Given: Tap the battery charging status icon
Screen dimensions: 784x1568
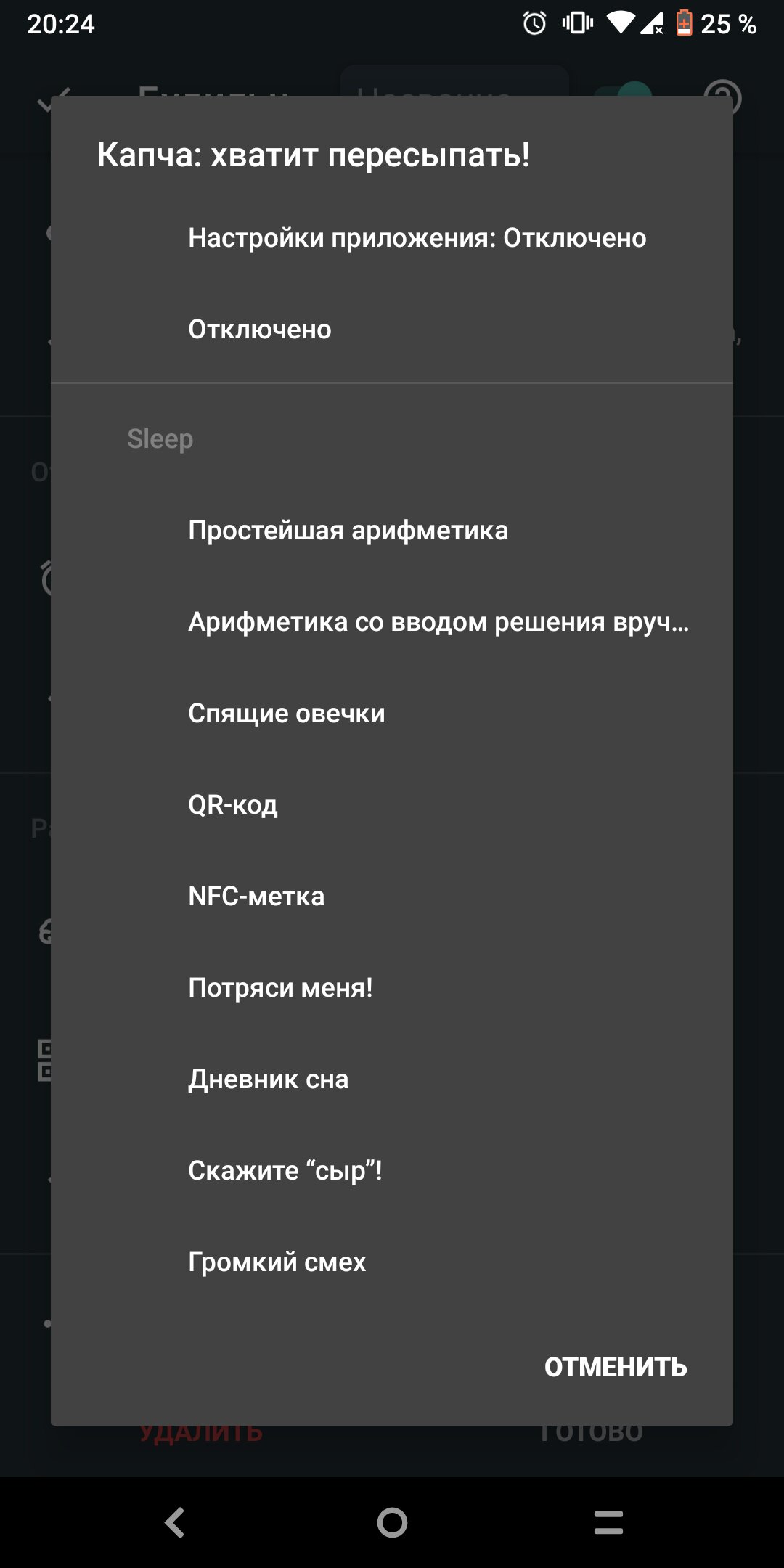Looking at the screenshot, I should click(x=684, y=23).
